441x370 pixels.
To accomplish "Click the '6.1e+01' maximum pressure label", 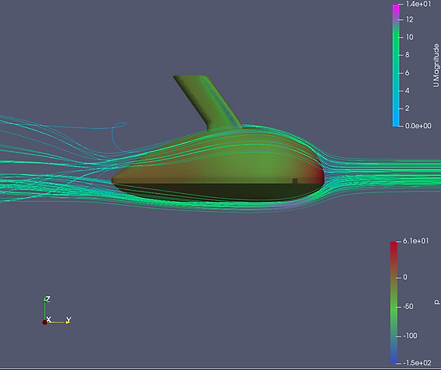I will [x=416, y=241].
